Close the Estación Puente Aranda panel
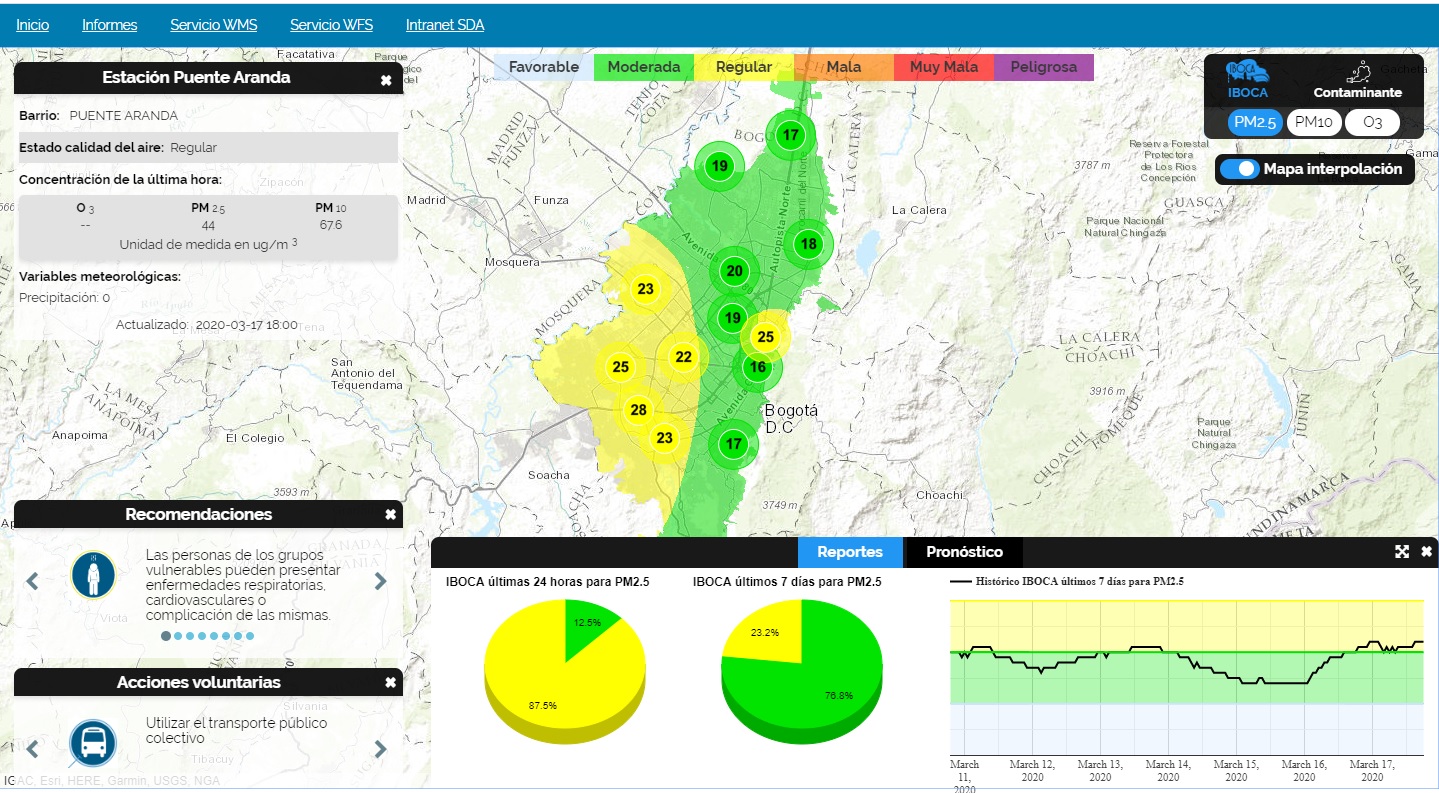1439x793 pixels. pos(386,80)
